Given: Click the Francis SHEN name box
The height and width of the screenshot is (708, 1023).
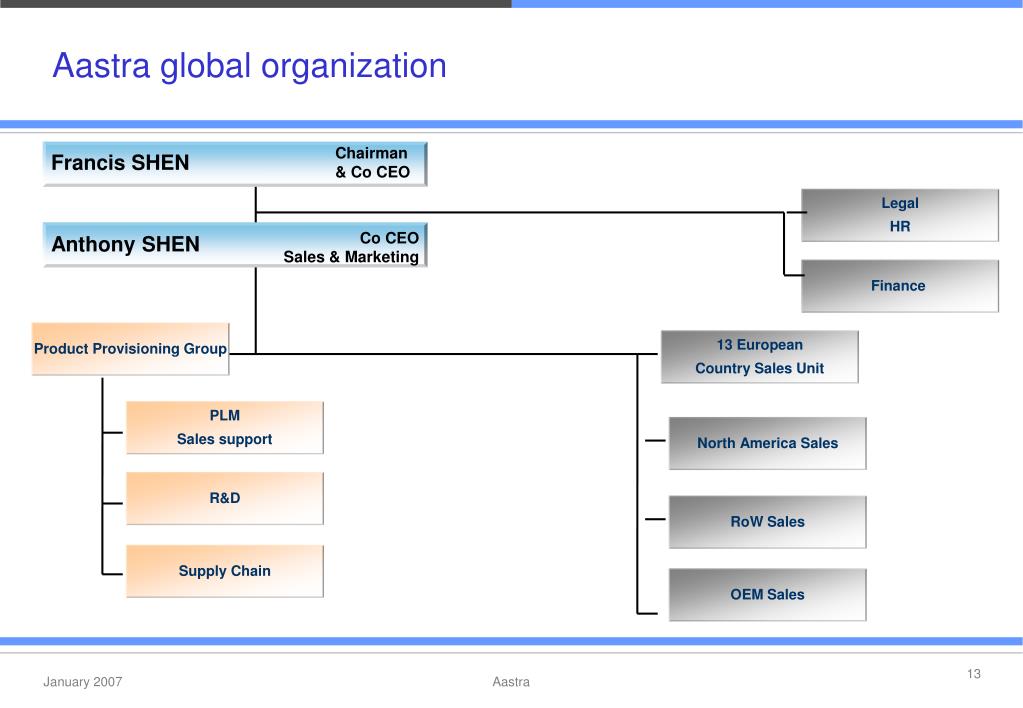Looking at the screenshot, I should click(x=235, y=164).
